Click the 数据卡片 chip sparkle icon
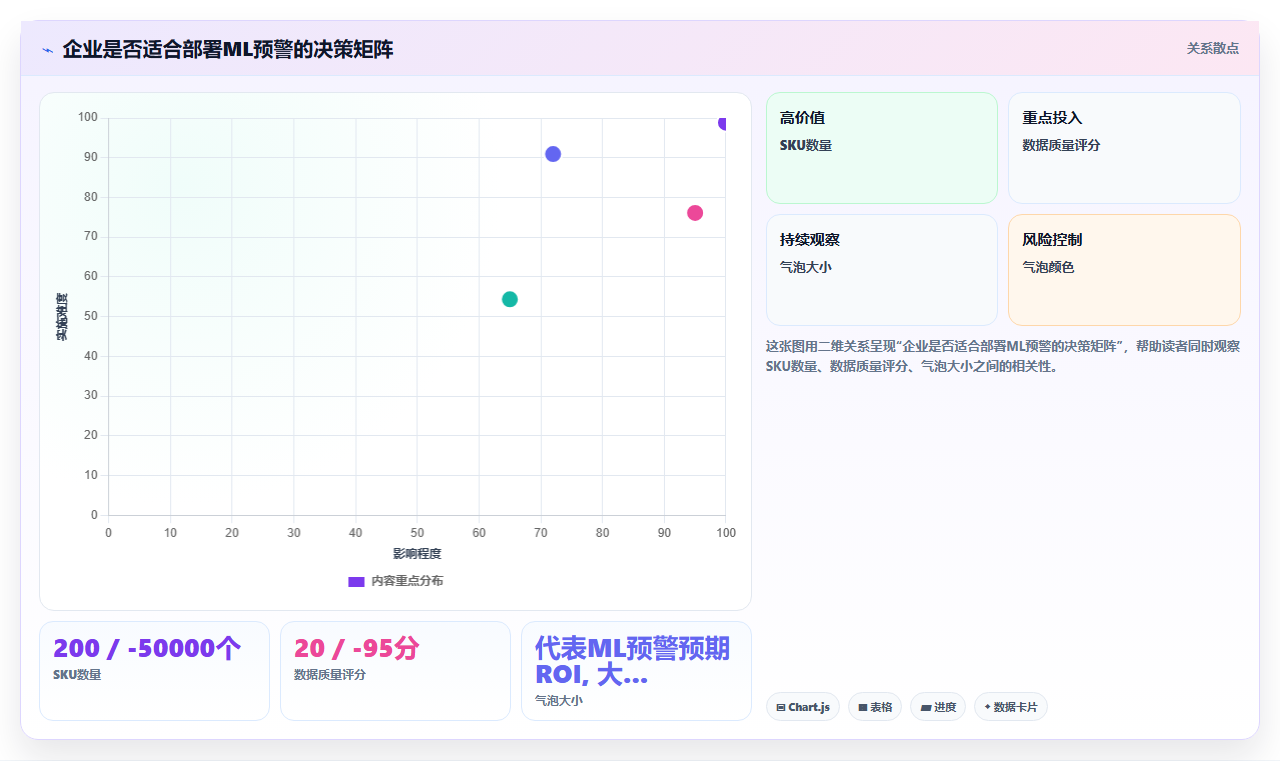This screenshot has width=1280, height=761. click(x=987, y=707)
